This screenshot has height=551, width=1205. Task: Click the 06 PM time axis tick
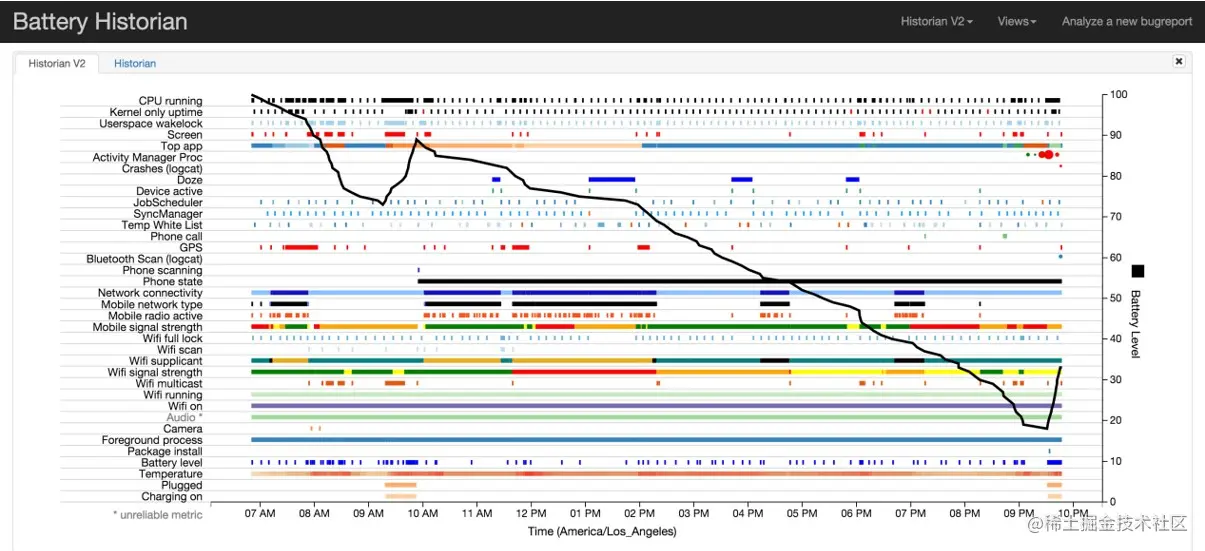[x=856, y=513]
